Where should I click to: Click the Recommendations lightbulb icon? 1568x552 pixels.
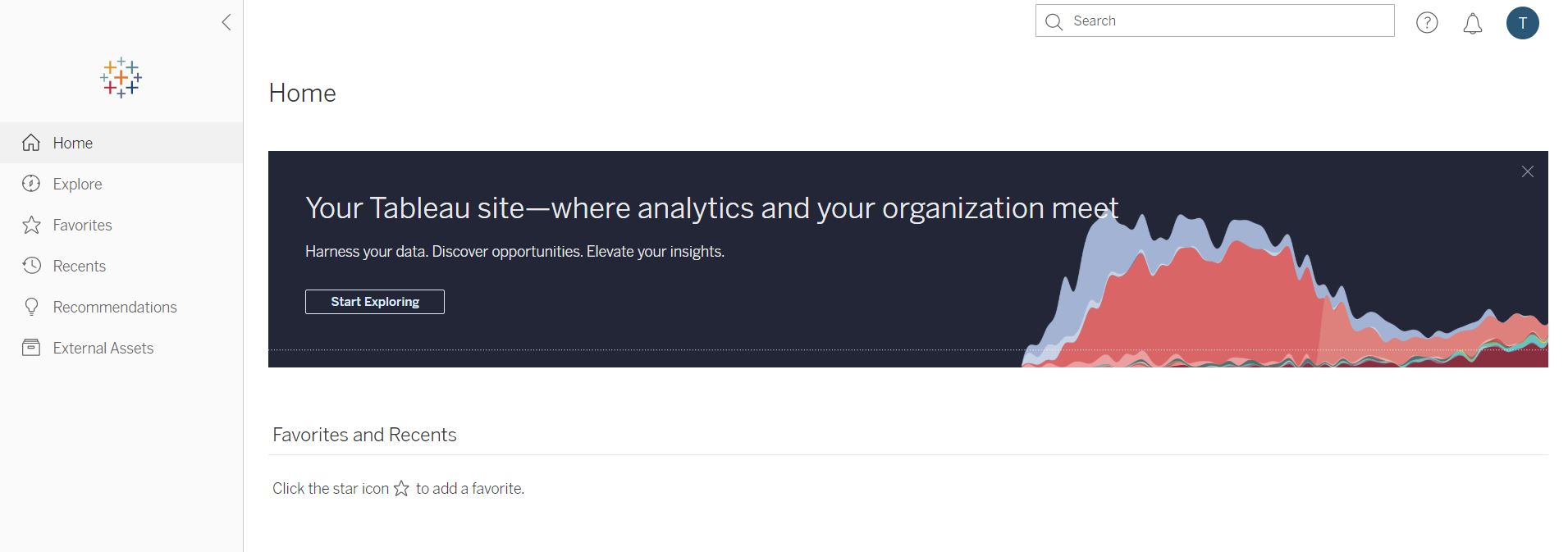pos(31,307)
